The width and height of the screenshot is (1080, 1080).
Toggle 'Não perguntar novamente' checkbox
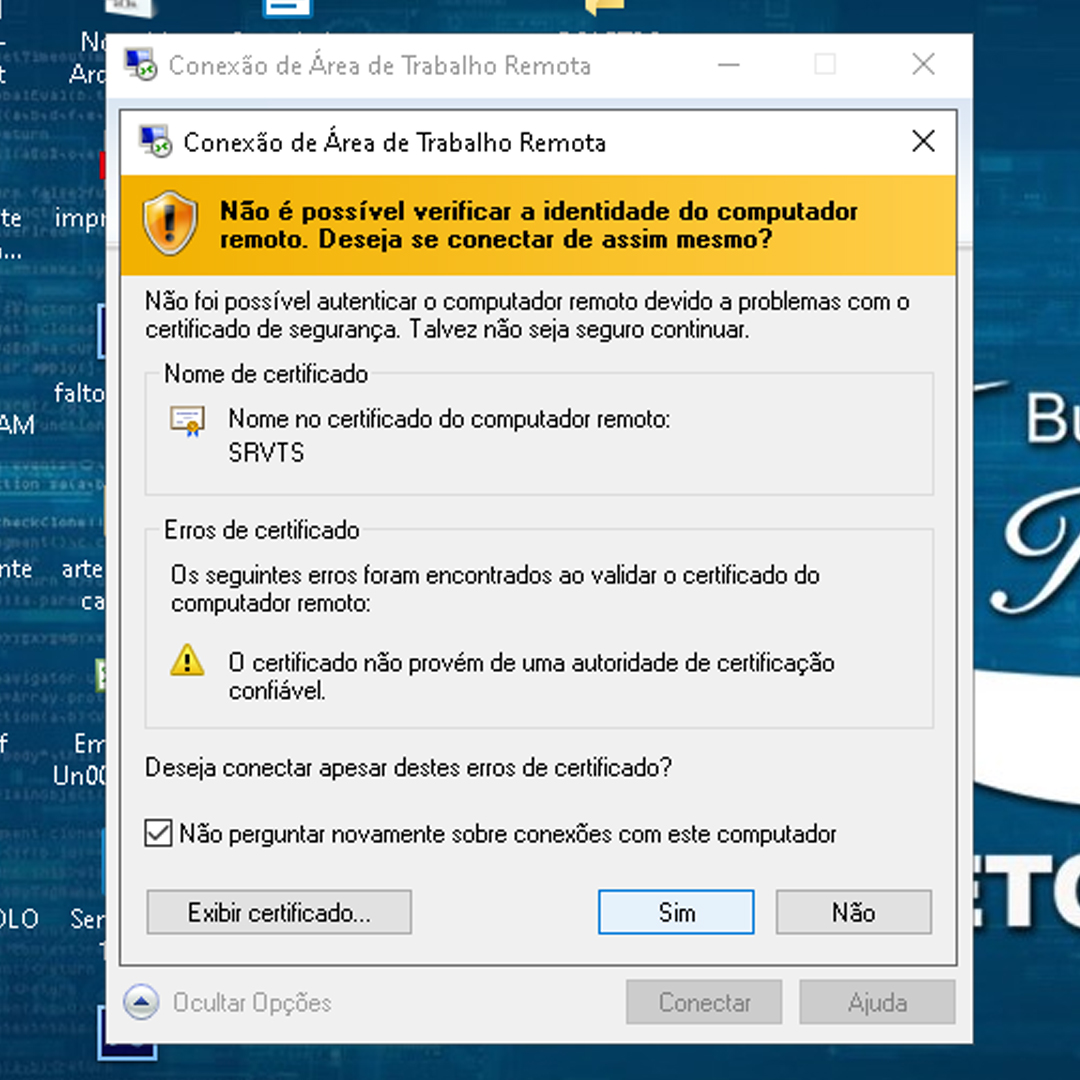pyautogui.click(x=159, y=833)
